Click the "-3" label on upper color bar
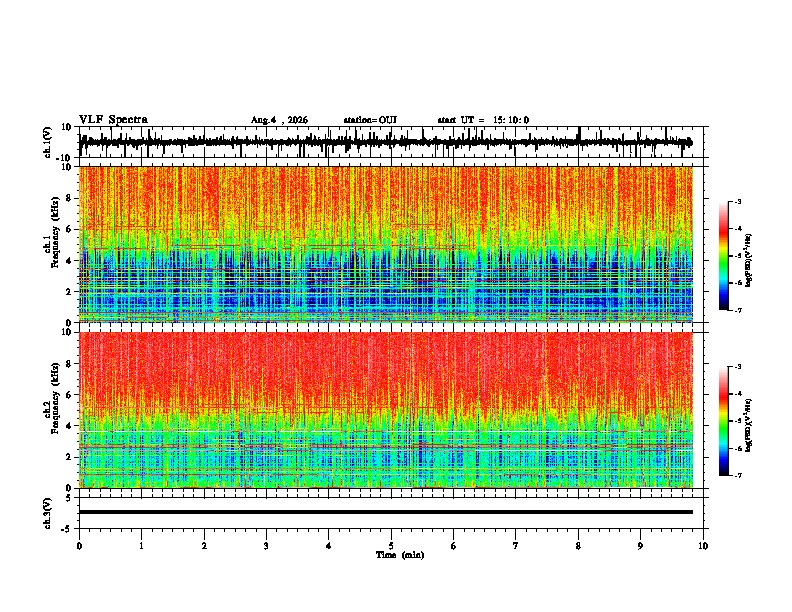Image resolution: width=792 pixels, height=612 pixels. pos(737,201)
